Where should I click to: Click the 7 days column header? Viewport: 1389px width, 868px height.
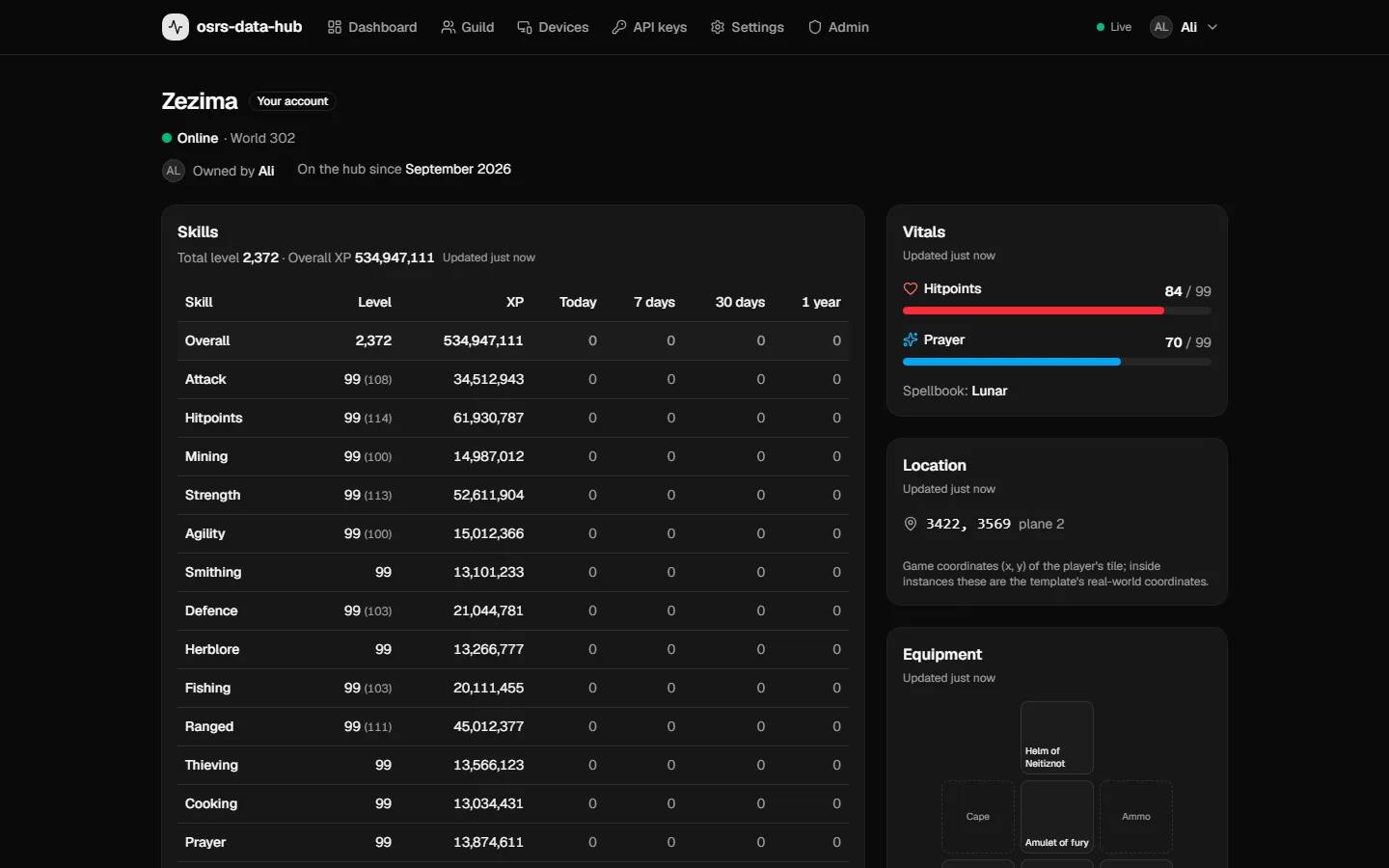[654, 302]
